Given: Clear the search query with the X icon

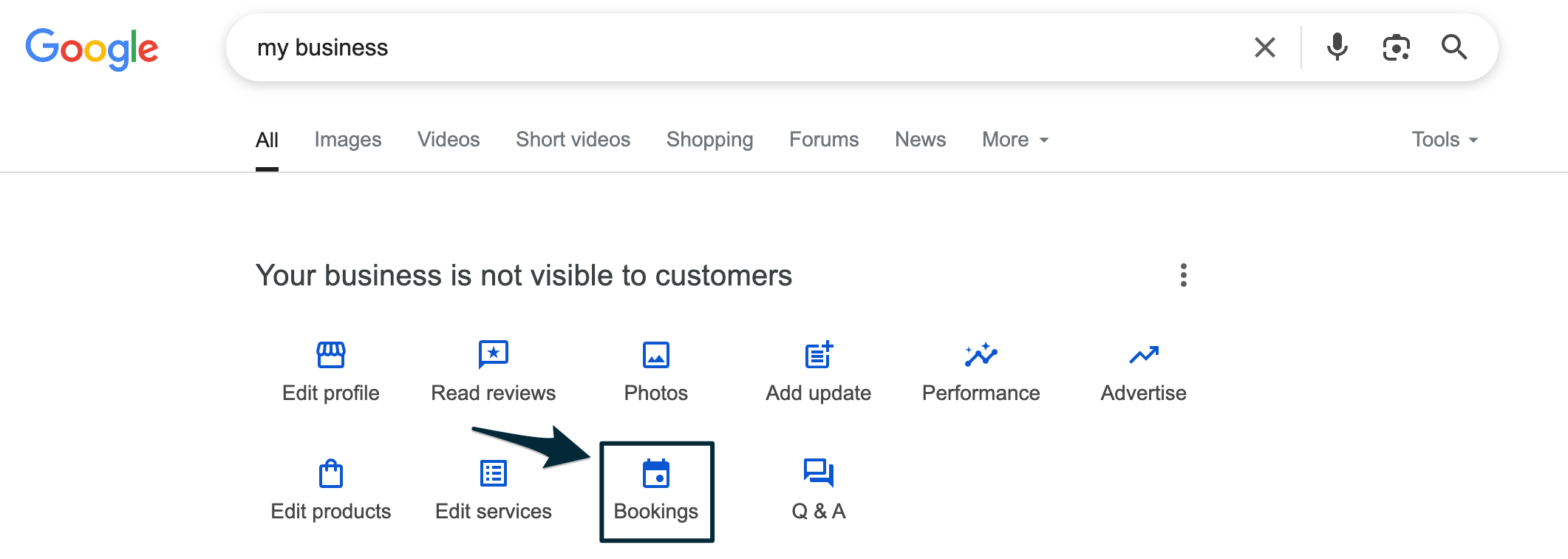Looking at the screenshot, I should [x=1265, y=47].
